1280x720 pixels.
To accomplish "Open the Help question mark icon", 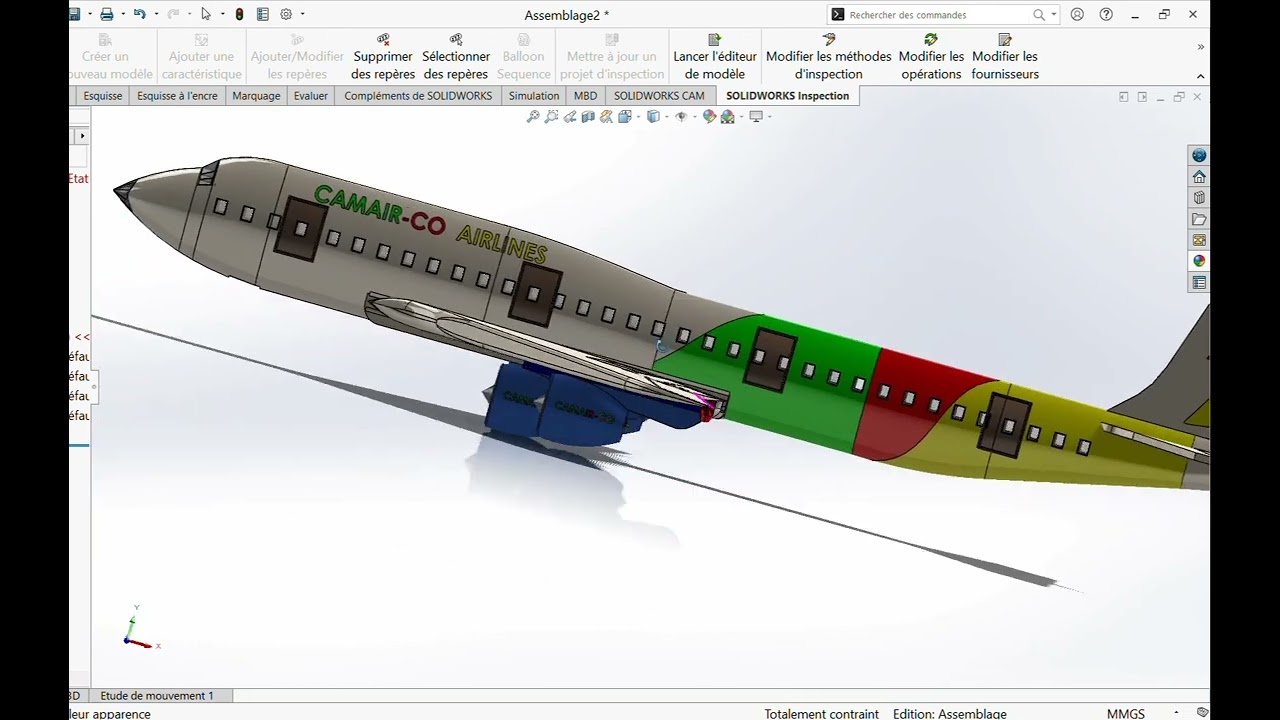I will pos(1106,14).
